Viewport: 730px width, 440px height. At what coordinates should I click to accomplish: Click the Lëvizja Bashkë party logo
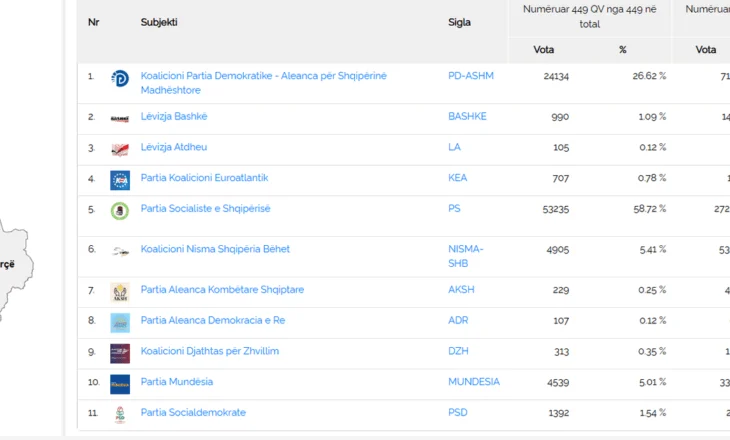pyautogui.click(x=120, y=119)
